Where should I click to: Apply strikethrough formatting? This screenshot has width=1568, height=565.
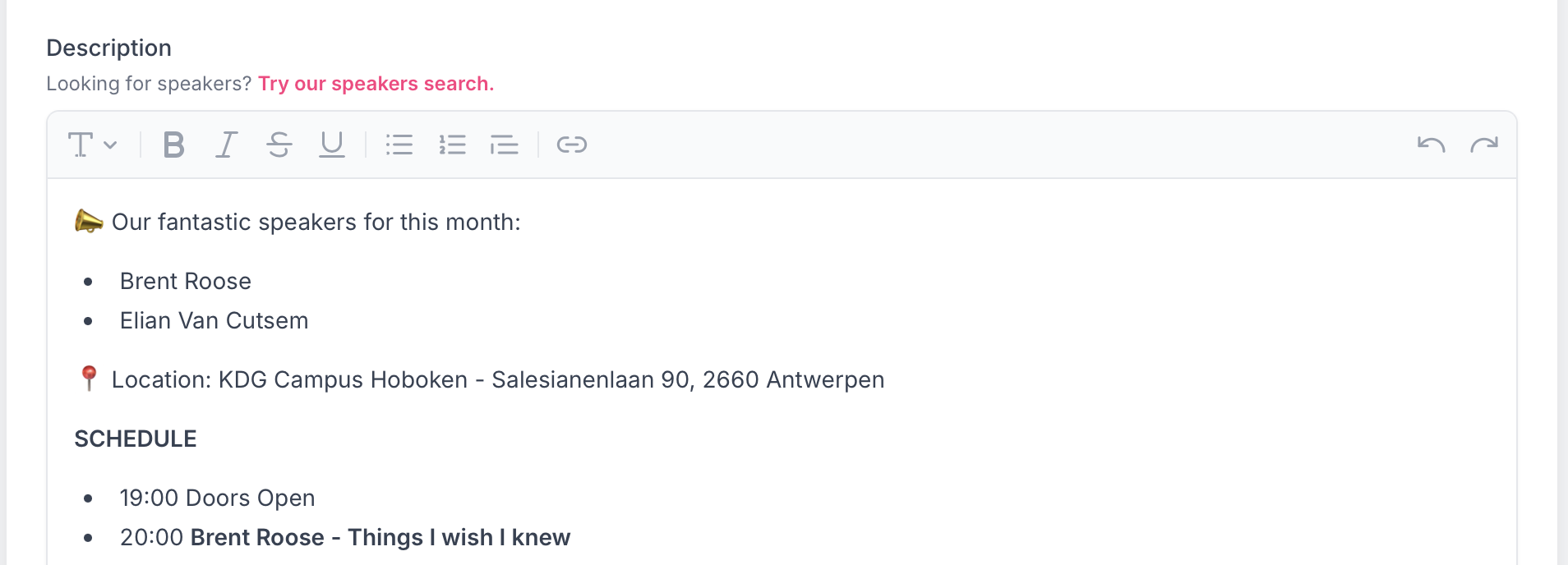[x=279, y=145]
